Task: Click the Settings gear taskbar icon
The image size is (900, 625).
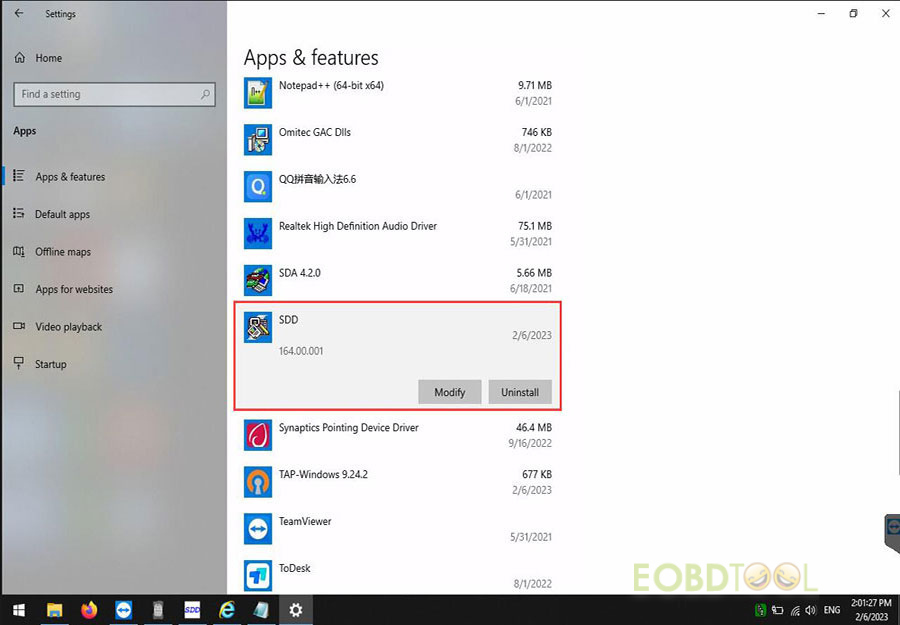Action: [x=296, y=610]
